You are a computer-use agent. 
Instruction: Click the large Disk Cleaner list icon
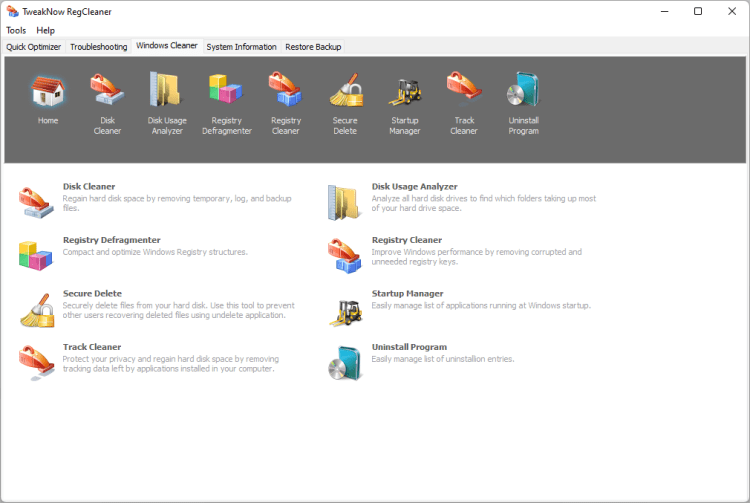coord(36,203)
